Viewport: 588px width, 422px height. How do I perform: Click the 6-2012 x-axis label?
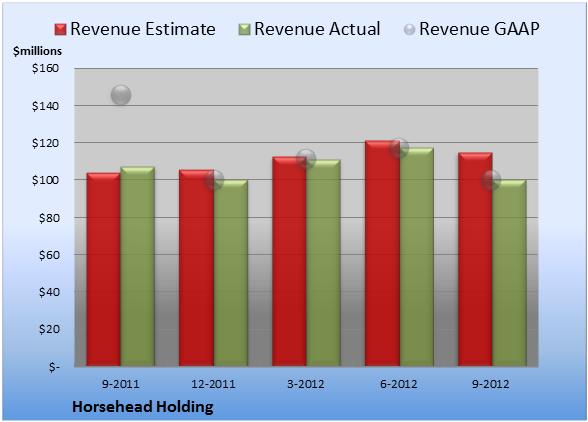click(399, 384)
